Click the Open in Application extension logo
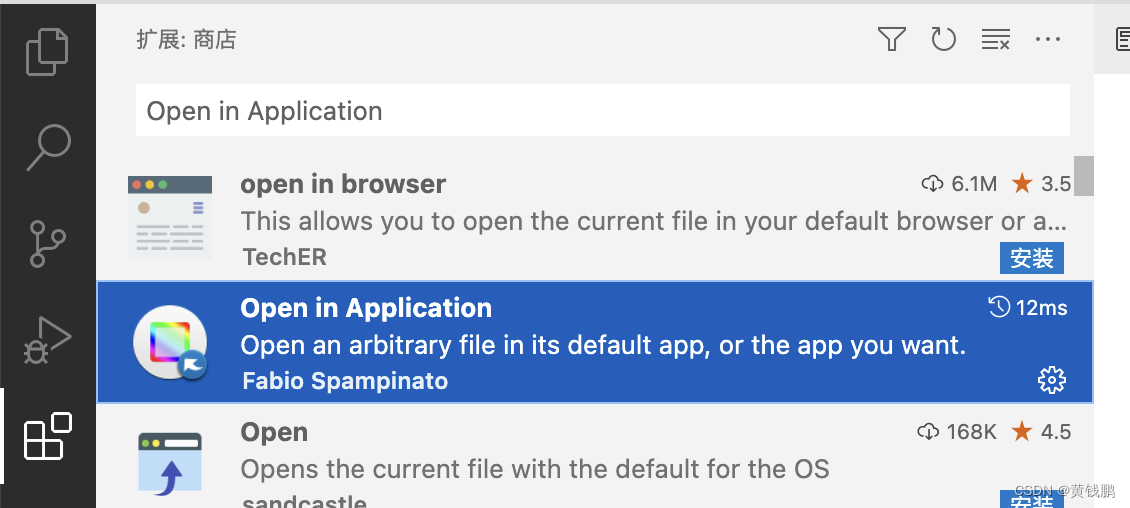Image resolution: width=1130 pixels, height=508 pixels. [x=171, y=342]
